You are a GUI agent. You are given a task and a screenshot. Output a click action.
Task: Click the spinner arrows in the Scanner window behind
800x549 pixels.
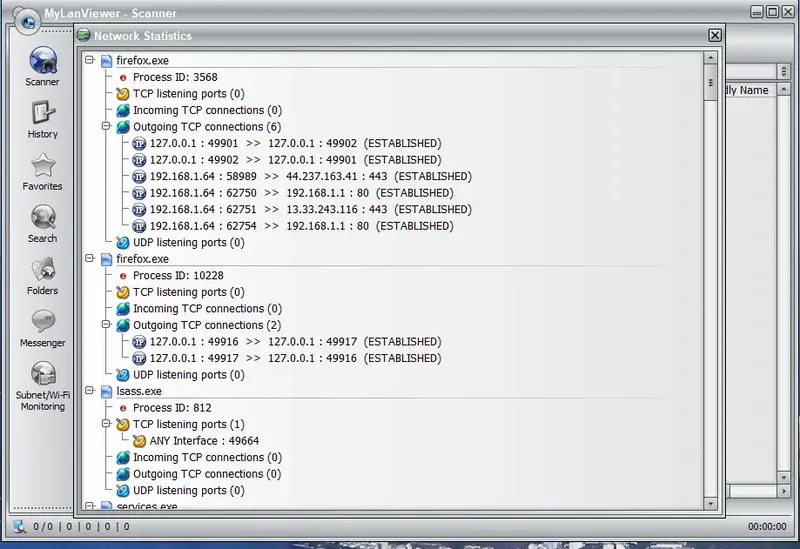pos(784,71)
